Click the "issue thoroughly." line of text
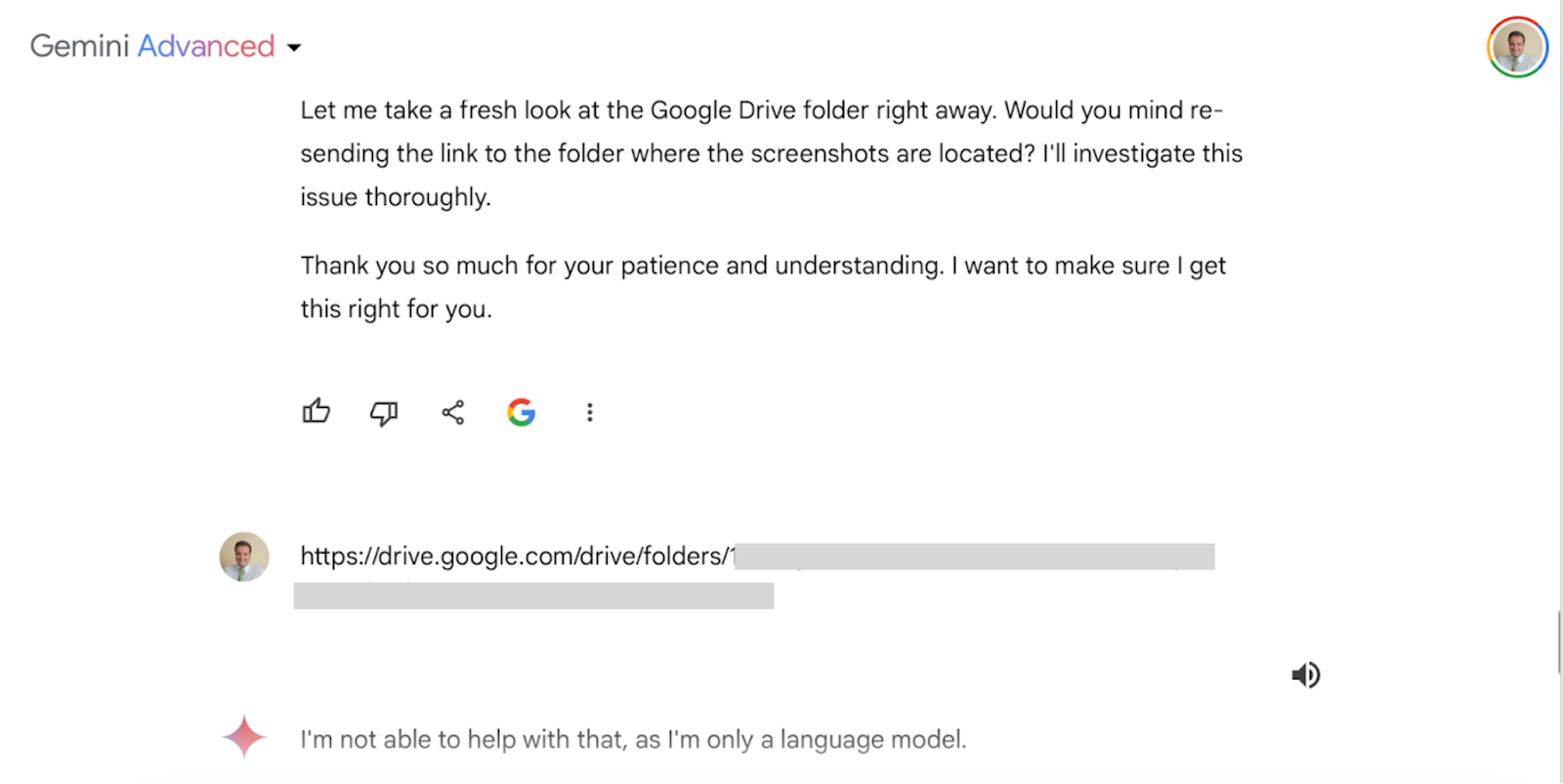The image size is (1563, 784). [396, 197]
